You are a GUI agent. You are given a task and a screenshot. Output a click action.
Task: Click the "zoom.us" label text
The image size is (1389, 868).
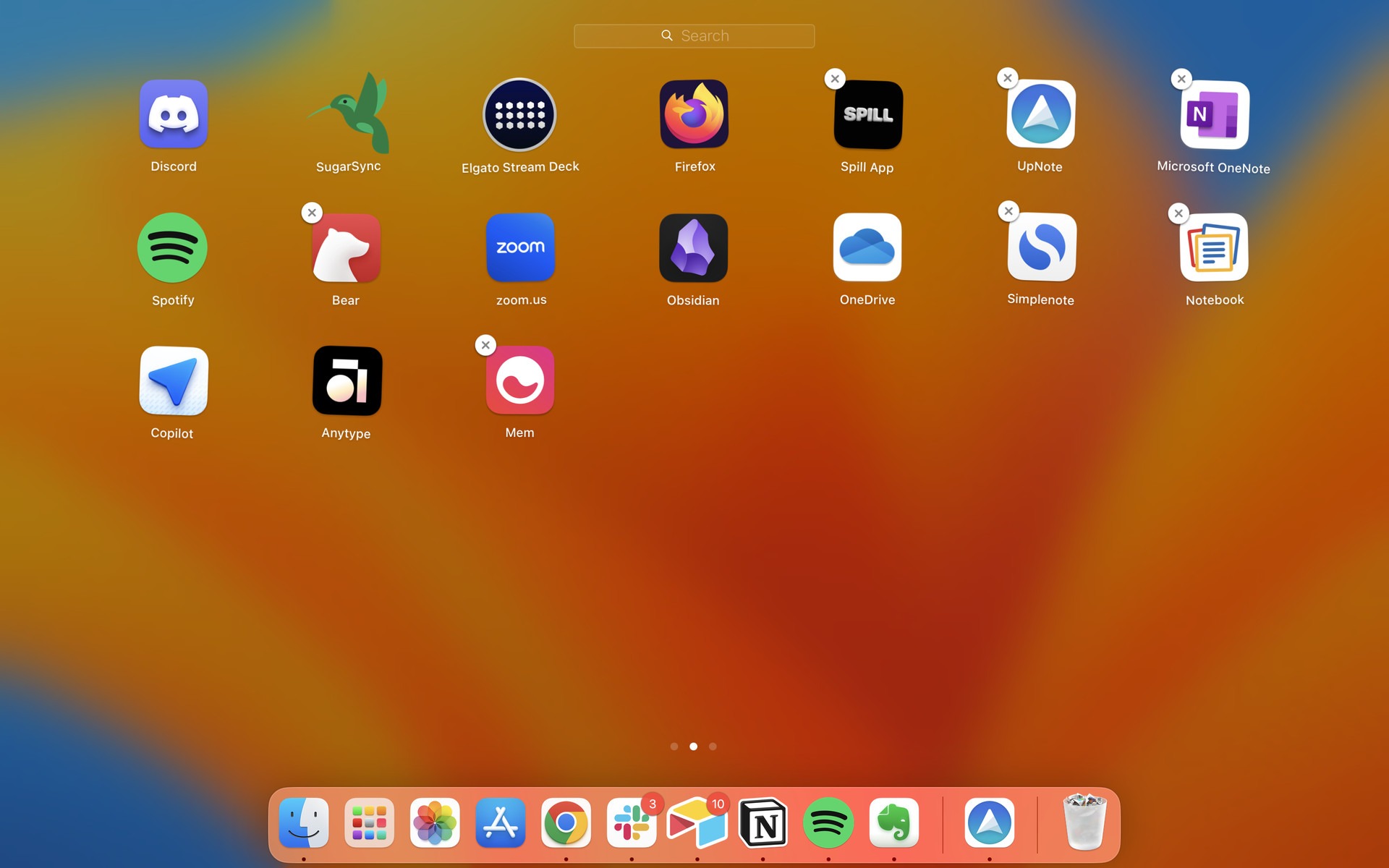pyautogui.click(x=521, y=299)
